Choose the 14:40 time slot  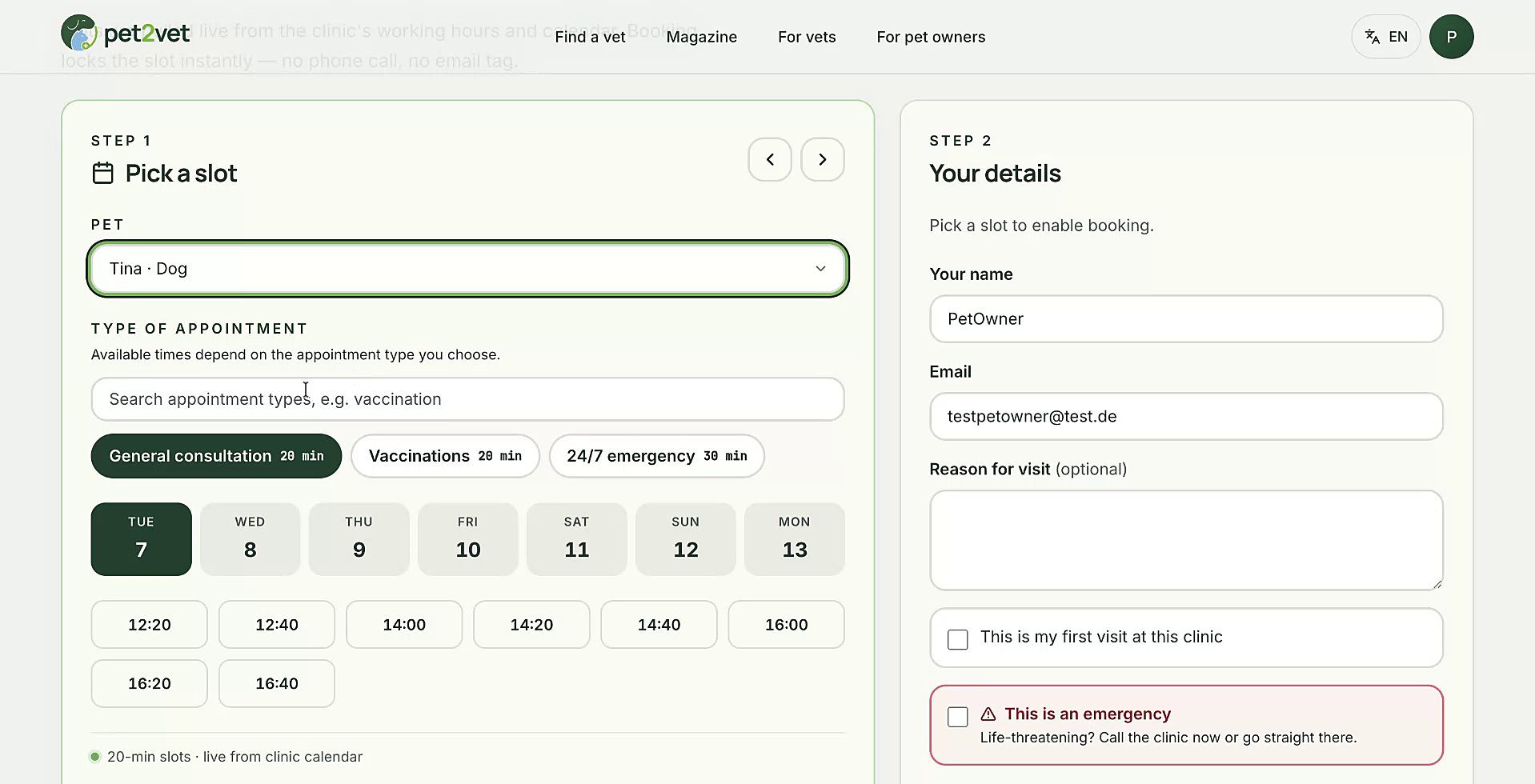coord(659,625)
